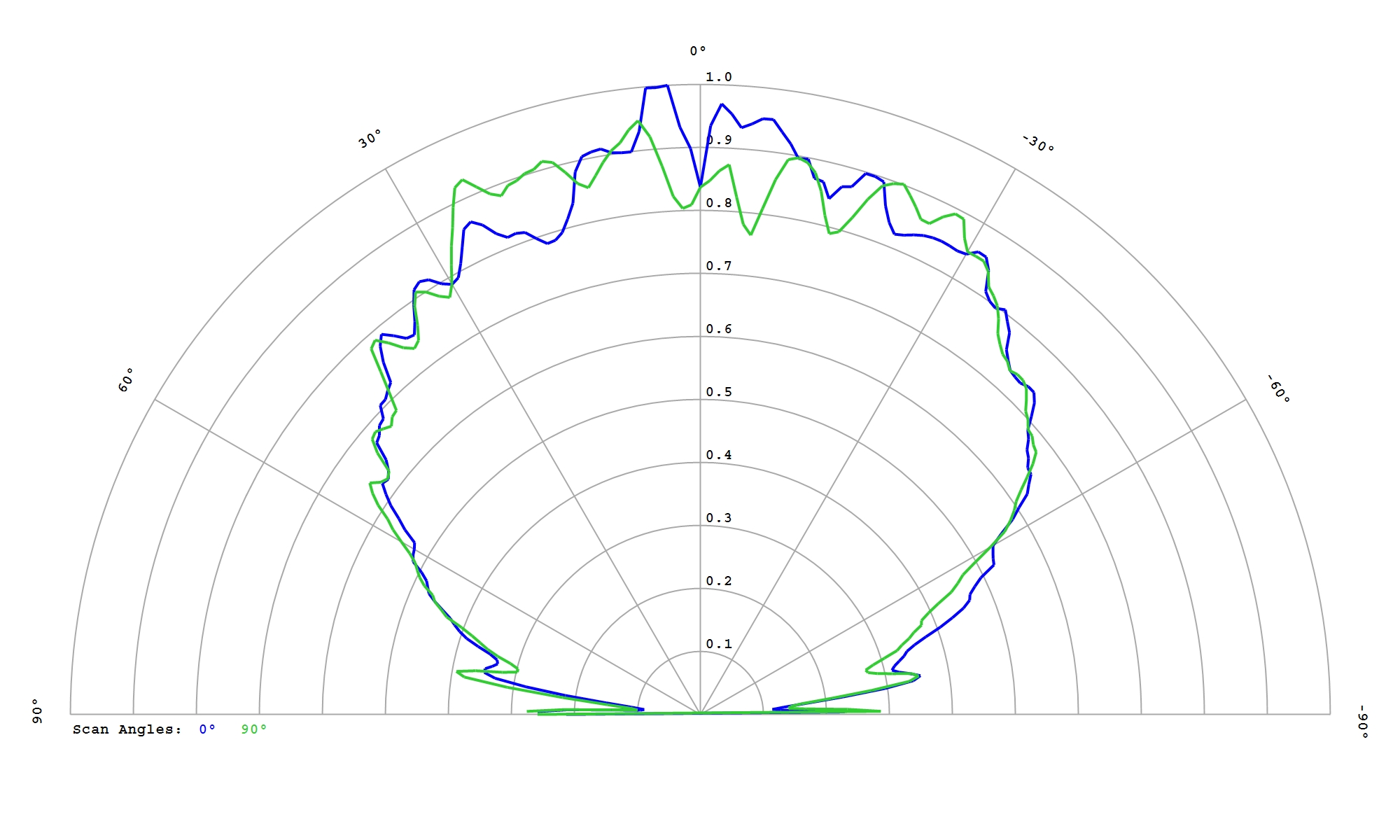Click the 0° angle label at top
The width and height of the screenshot is (1400, 840).
[x=698, y=51]
